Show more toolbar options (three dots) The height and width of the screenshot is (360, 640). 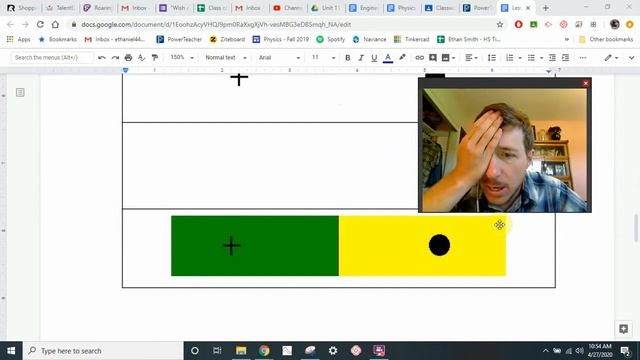tap(583, 58)
